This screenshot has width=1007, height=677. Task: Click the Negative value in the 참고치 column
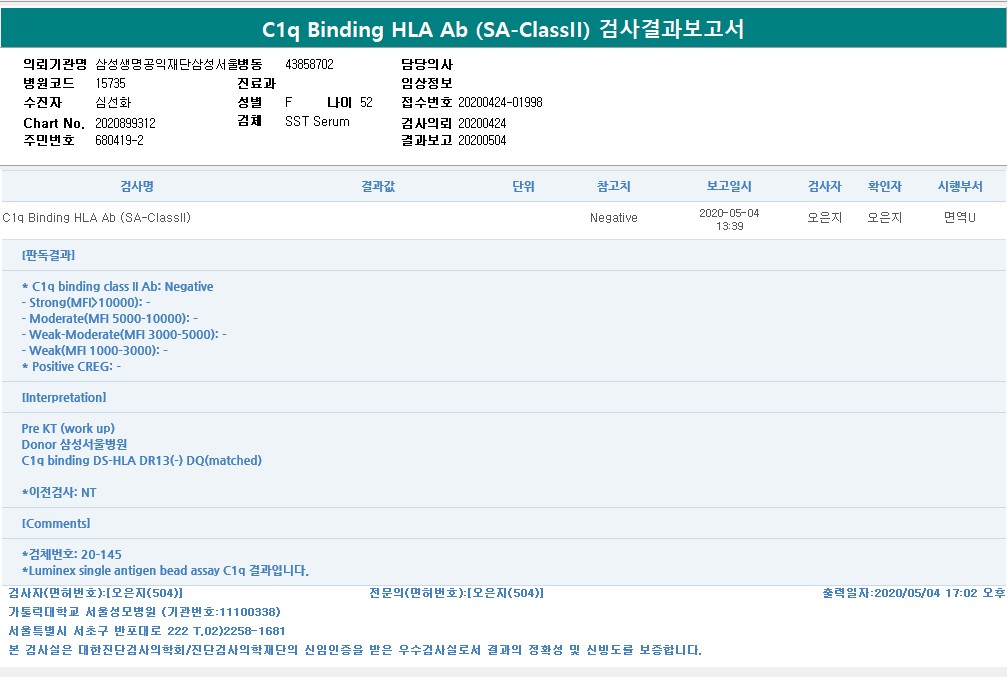(x=613, y=218)
